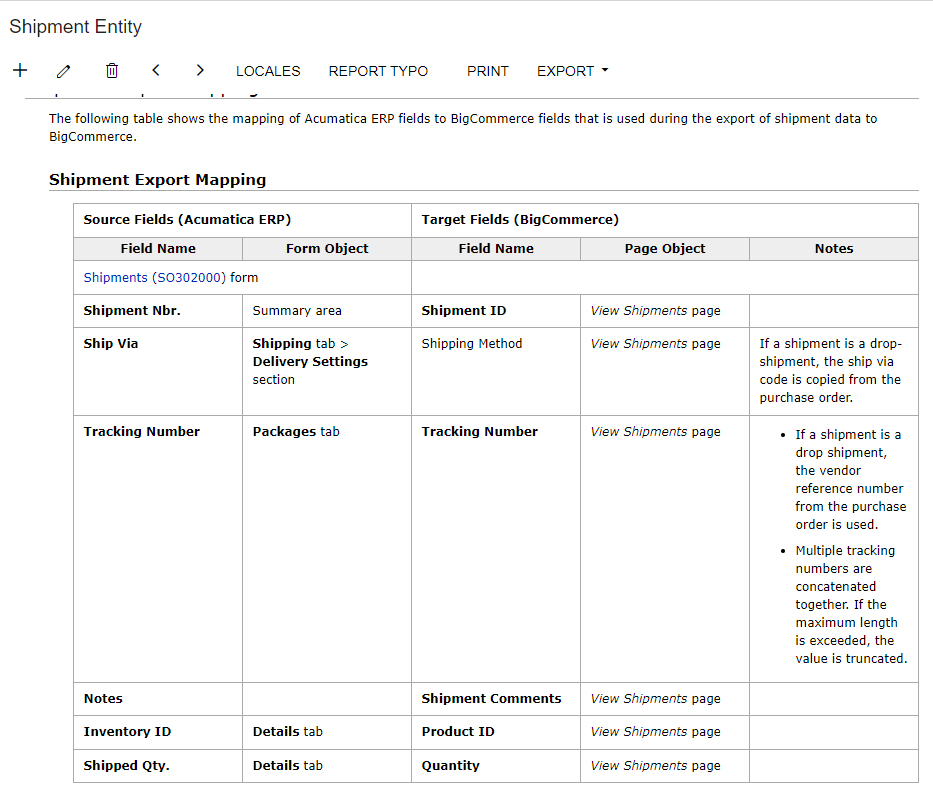Select source Tracking Number field cell
The width and height of the screenshot is (933, 795).
[158, 549]
